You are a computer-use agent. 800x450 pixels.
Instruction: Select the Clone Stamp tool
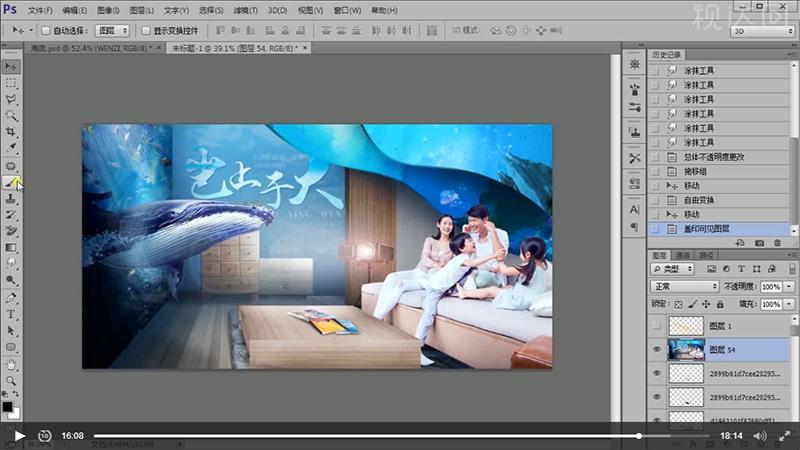click(10, 198)
